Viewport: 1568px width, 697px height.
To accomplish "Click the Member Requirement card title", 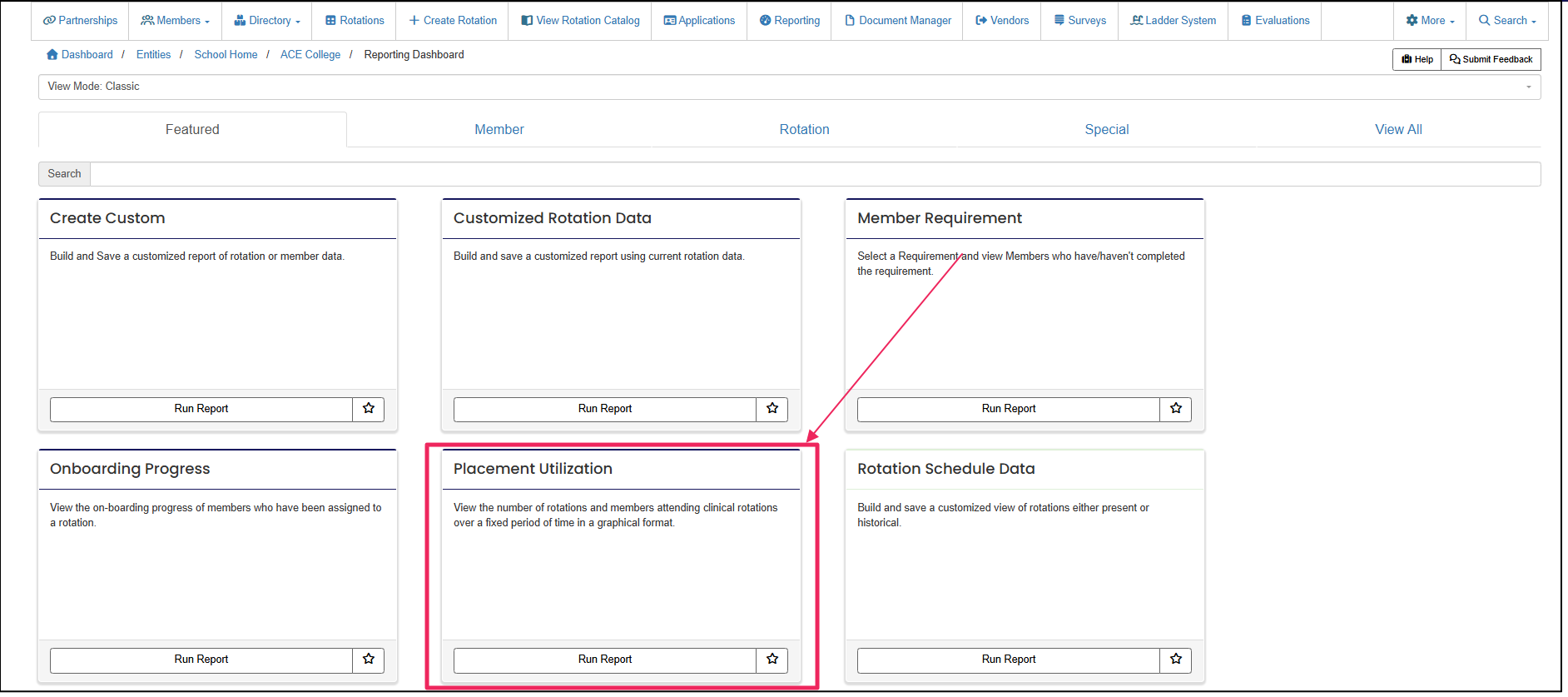I will click(940, 218).
